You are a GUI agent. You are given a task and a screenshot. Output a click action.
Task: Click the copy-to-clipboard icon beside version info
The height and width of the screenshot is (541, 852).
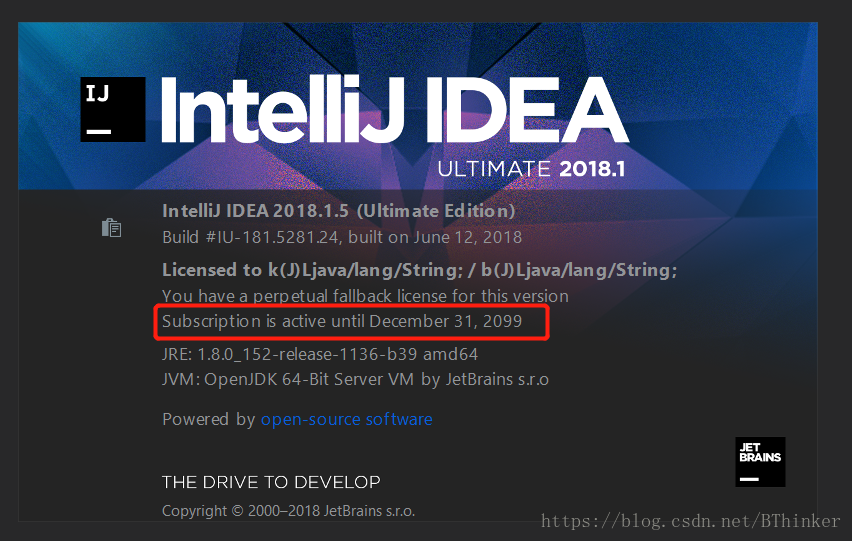(111, 228)
